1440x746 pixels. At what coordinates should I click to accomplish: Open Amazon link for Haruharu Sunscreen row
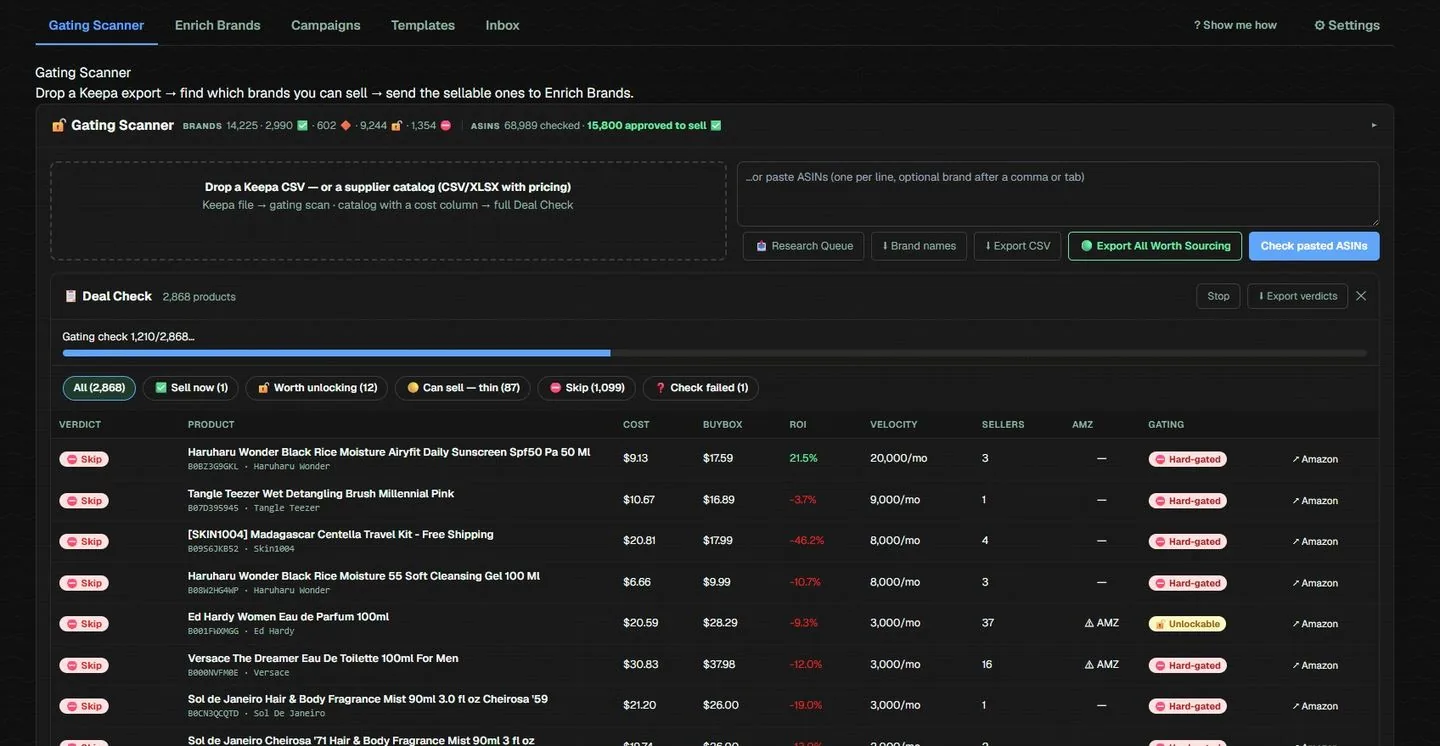(1315, 459)
